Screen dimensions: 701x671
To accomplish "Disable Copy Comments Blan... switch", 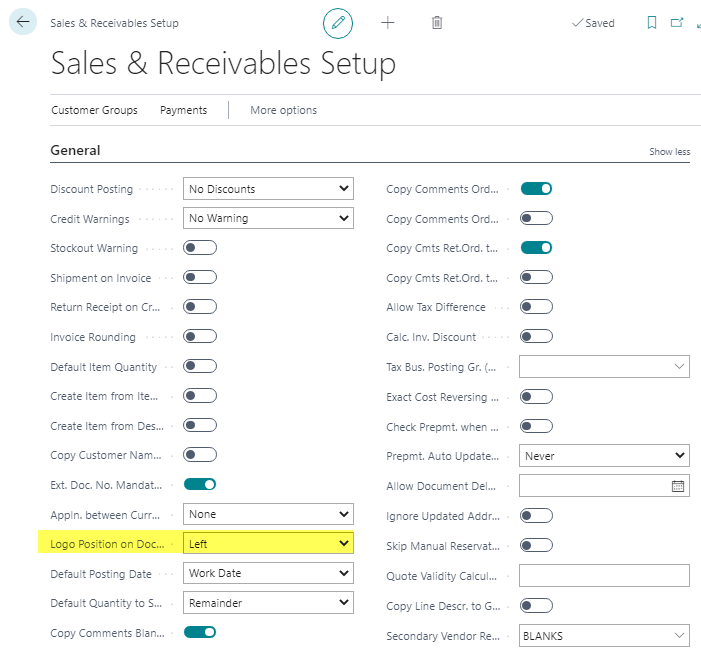I will pos(200,633).
